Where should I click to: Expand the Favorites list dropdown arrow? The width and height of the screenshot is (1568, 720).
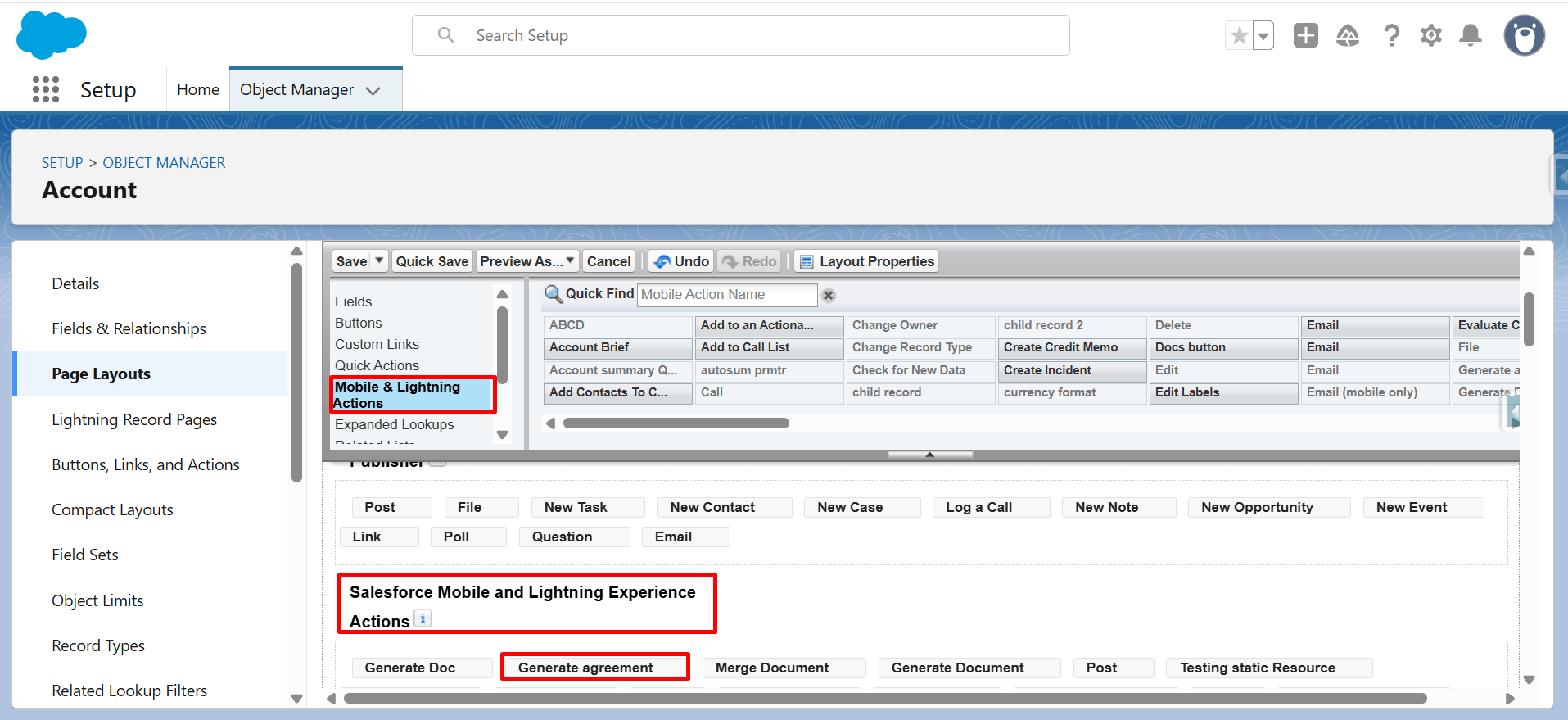[1263, 36]
